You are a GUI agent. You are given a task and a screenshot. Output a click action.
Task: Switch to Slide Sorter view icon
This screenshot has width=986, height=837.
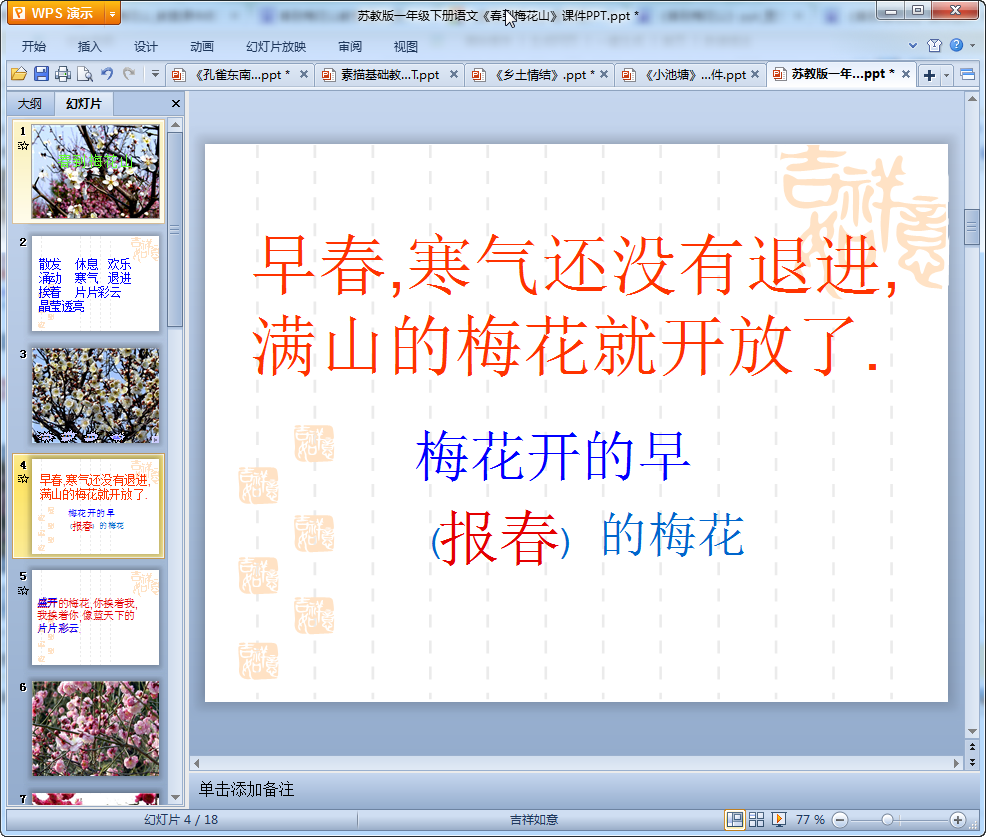(756, 819)
